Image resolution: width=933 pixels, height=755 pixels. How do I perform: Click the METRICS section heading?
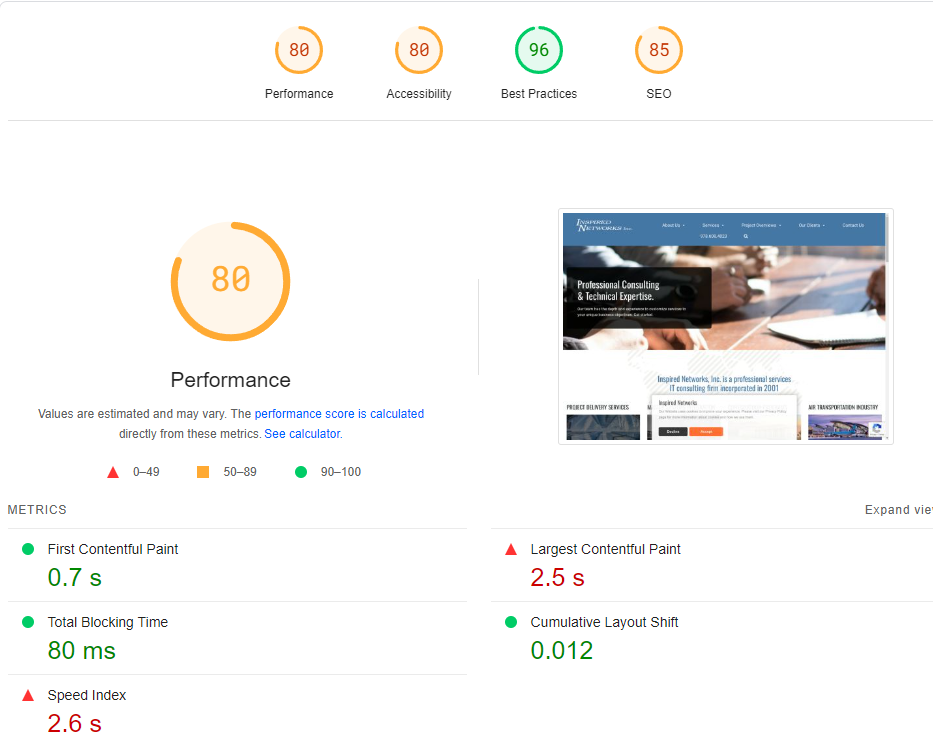click(x=37, y=510)
